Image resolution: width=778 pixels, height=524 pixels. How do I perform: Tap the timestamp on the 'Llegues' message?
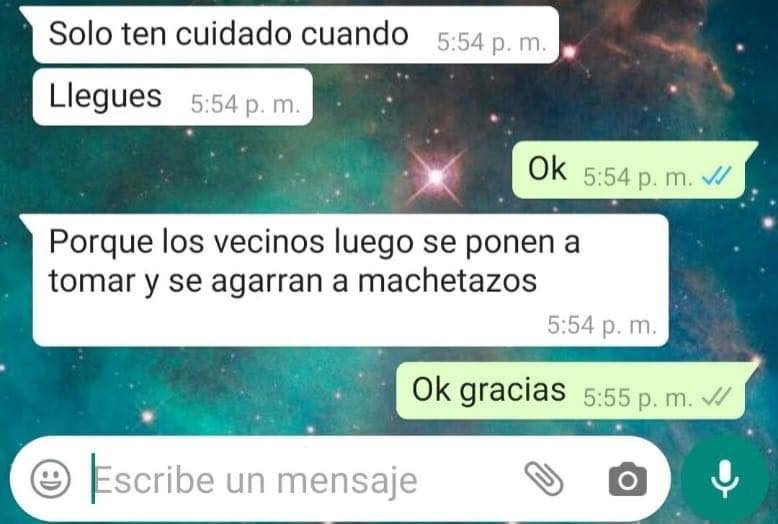point(246,104)
